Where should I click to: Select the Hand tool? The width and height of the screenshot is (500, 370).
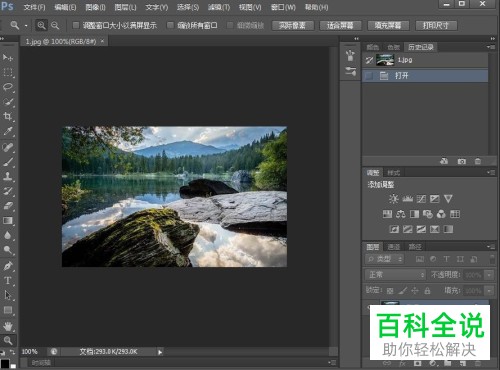pyautogui.click(x=7, y=326)
